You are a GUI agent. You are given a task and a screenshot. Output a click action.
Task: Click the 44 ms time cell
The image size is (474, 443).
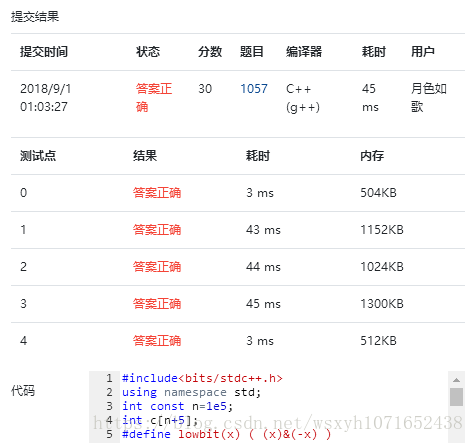click(263, 267)
